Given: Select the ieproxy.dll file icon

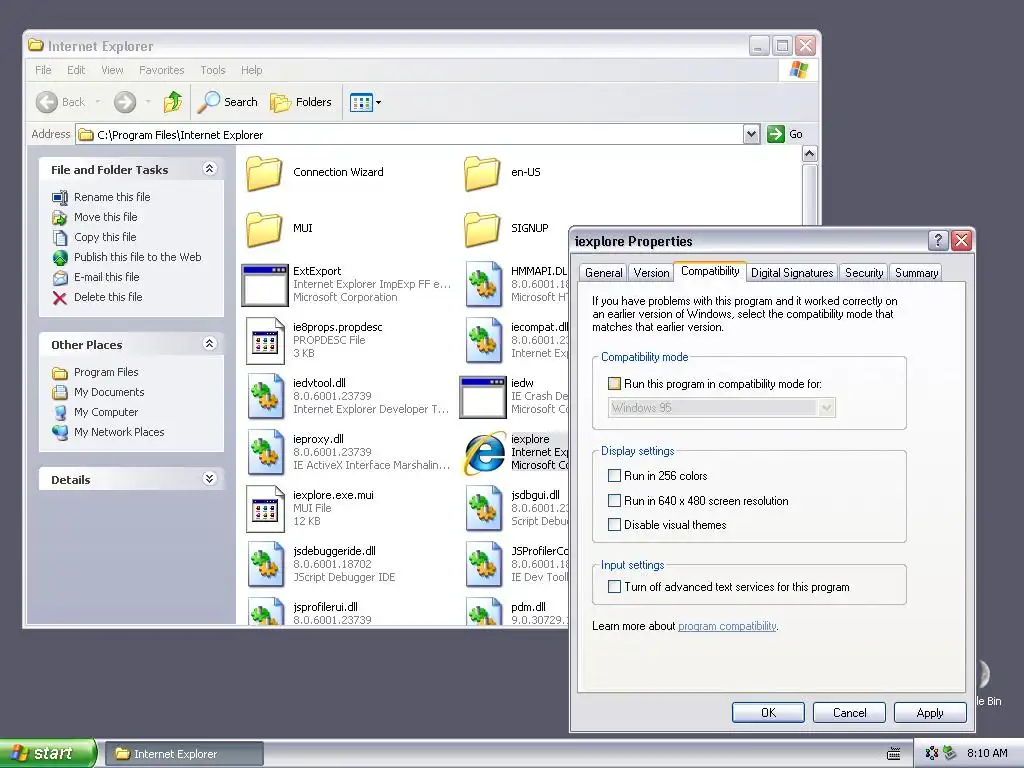Looking at the screenshot, I should point(265,452).
